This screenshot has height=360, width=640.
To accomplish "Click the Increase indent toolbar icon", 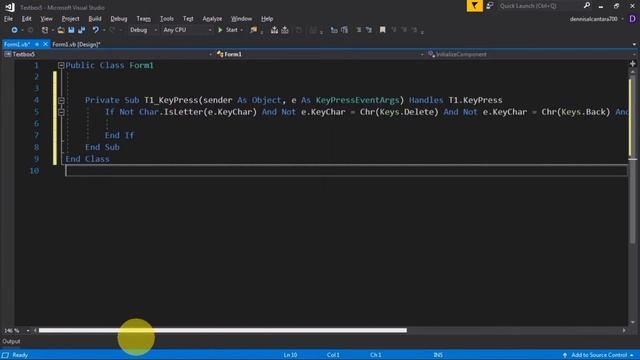I will tap(369, 30).
